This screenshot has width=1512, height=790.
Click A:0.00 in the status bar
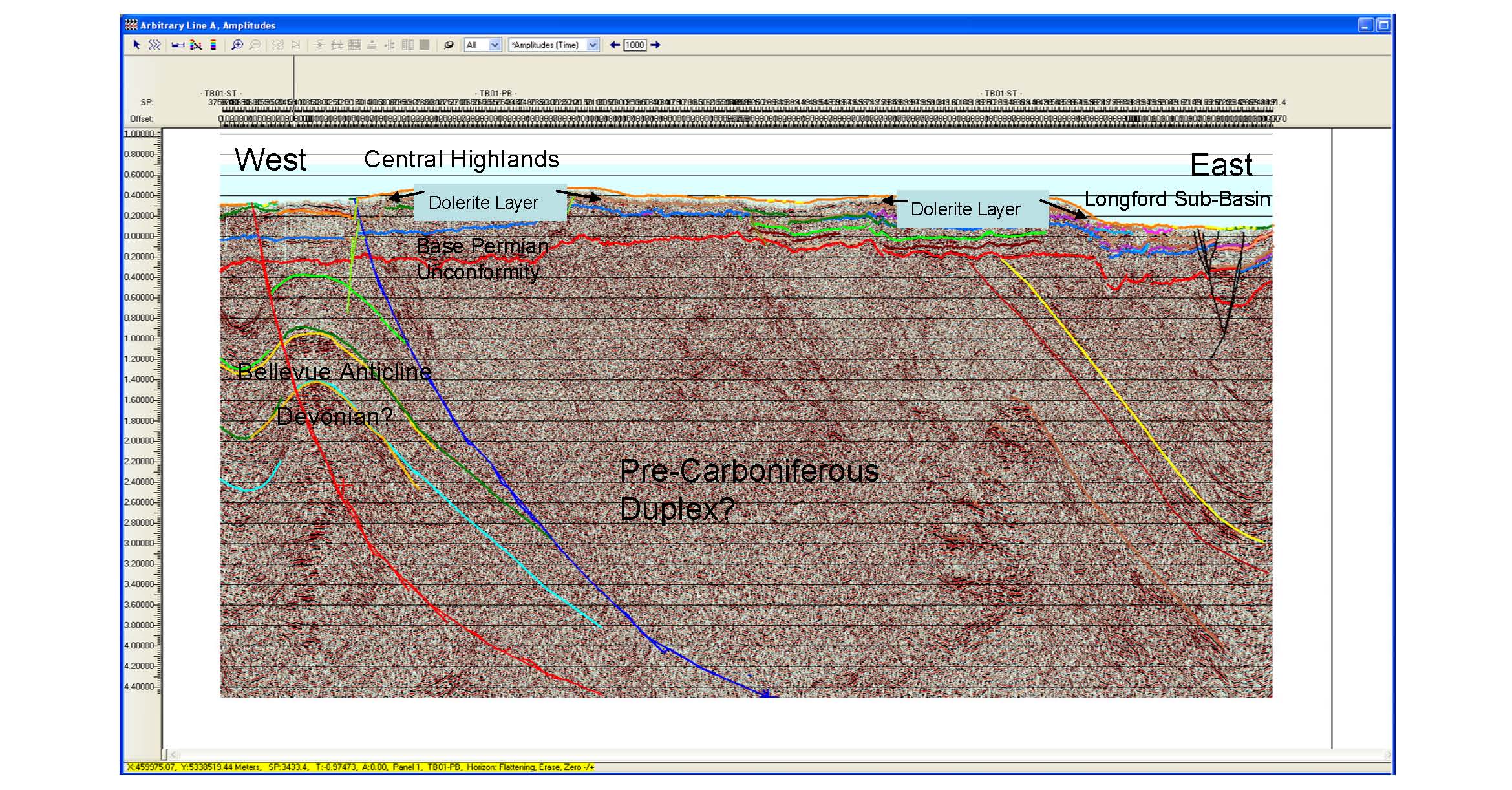[x=374, y=767]
